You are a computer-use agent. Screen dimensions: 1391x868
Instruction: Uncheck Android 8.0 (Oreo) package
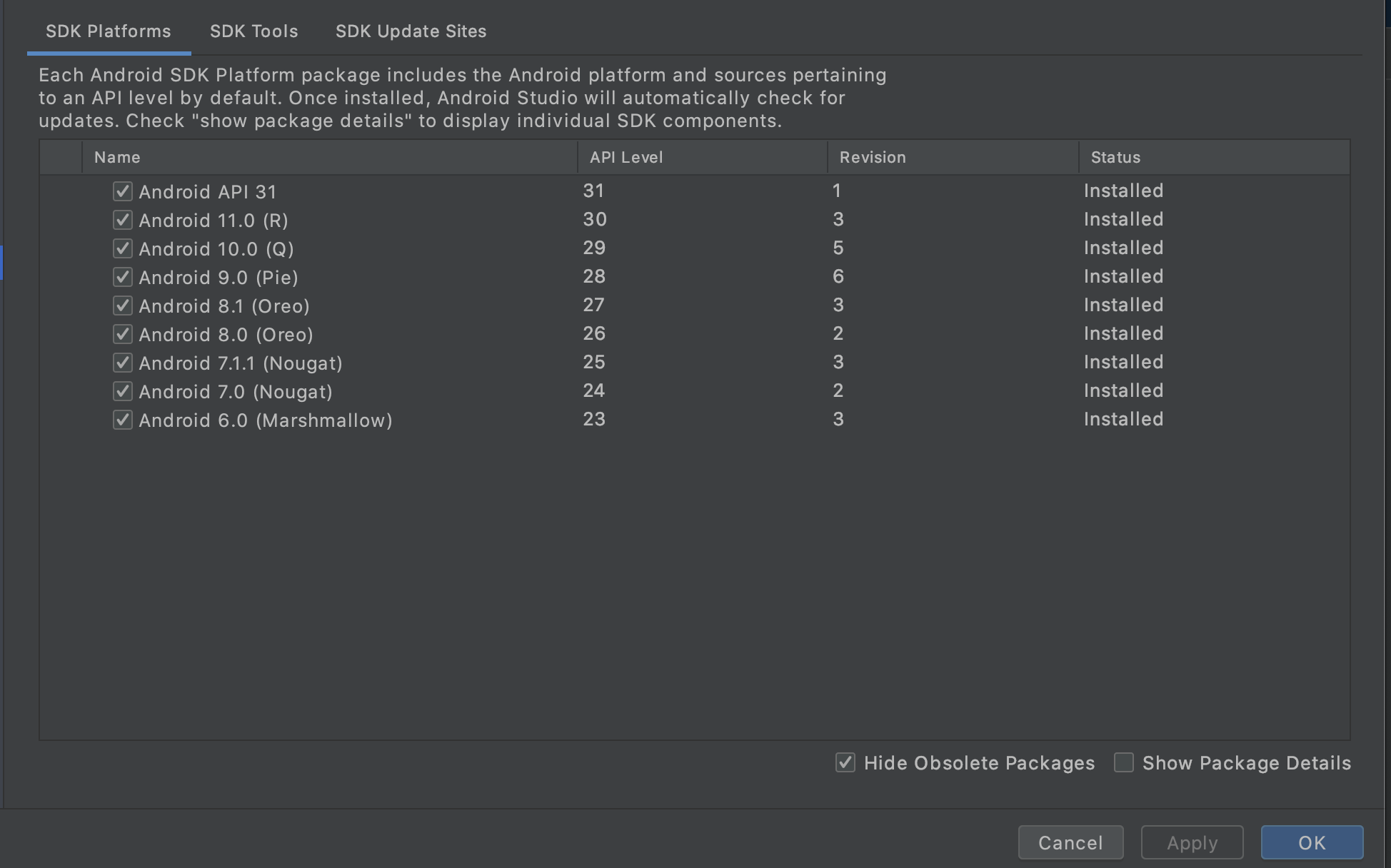tap(123, 334)
